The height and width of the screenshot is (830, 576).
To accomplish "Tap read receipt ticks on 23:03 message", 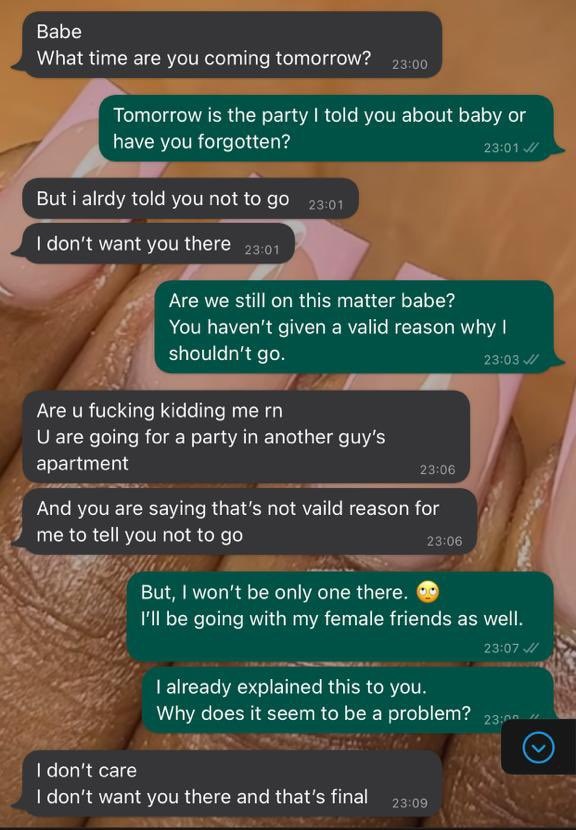I will pos(530,360).
